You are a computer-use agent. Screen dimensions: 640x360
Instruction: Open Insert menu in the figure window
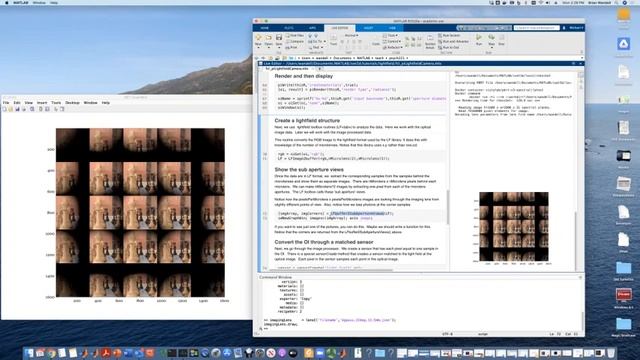(42, 103)
